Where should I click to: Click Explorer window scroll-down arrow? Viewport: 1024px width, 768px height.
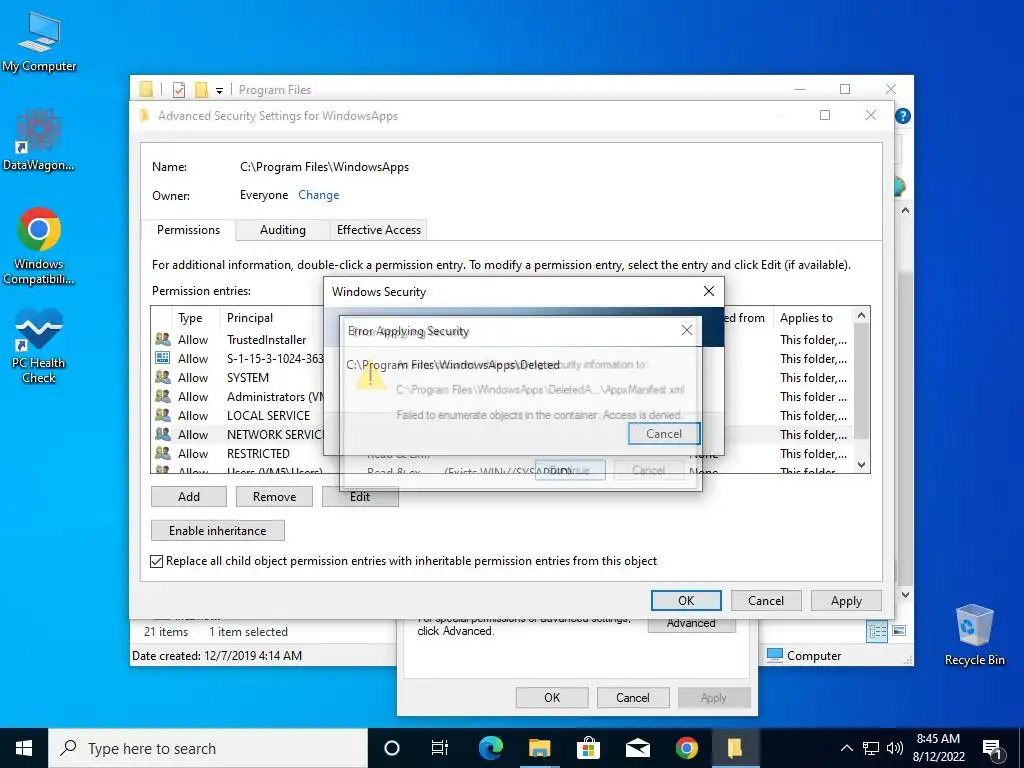tap(905, 595)
